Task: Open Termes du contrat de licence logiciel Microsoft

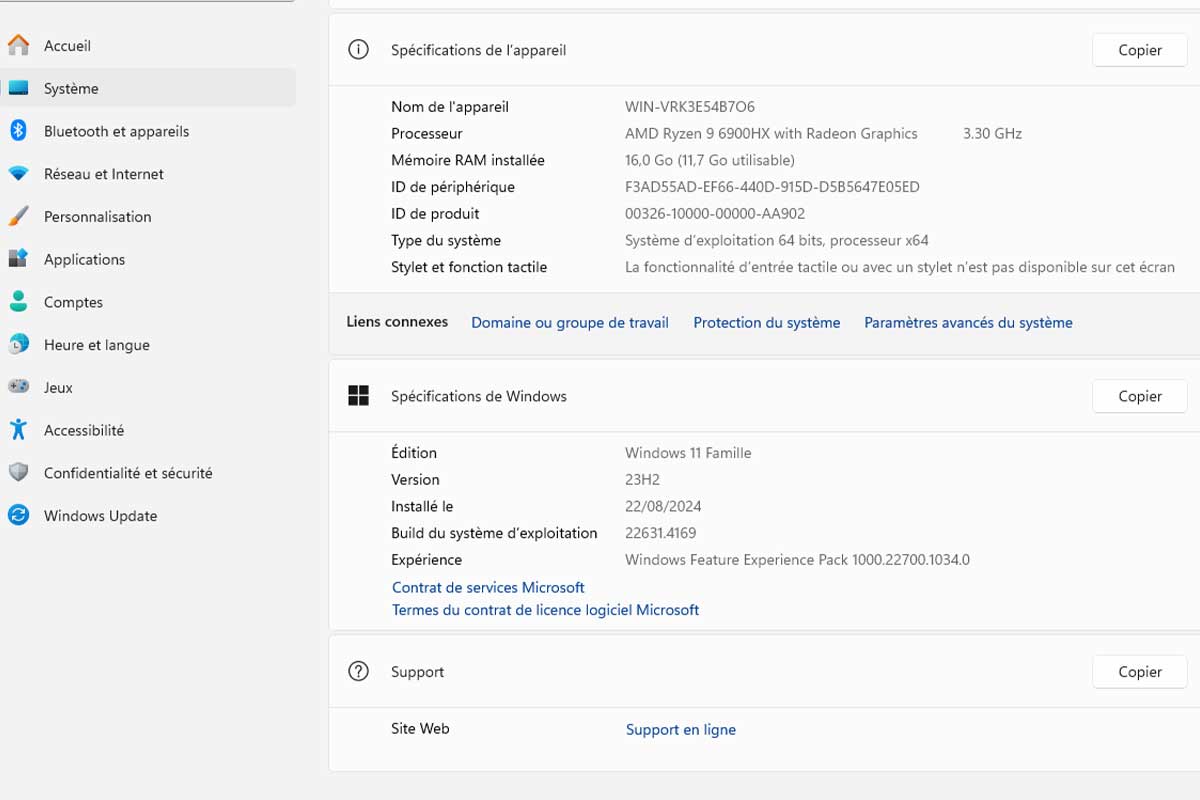Action: point(546,609)
